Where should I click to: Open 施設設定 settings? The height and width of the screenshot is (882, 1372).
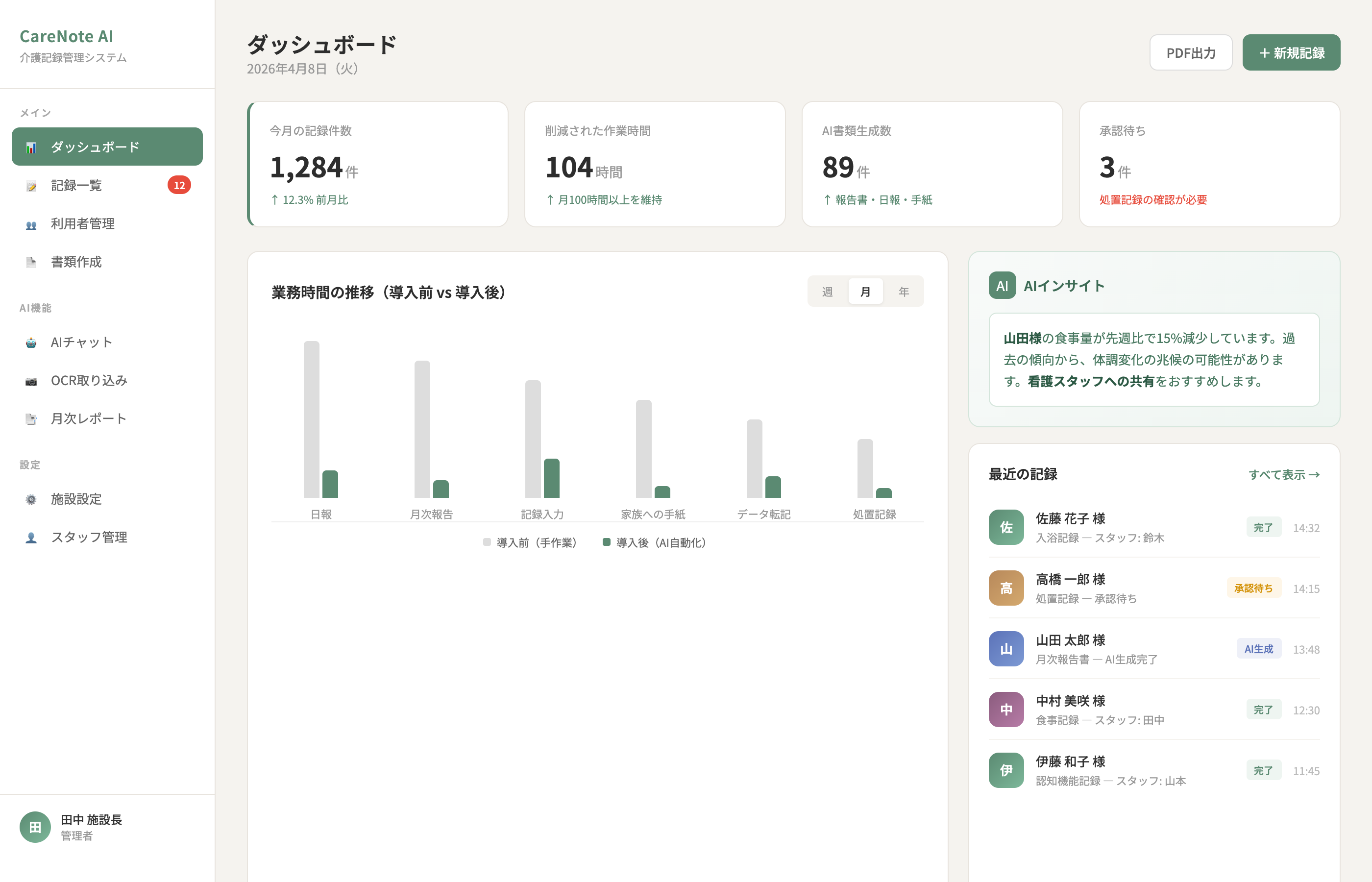[x=107, y=499]
